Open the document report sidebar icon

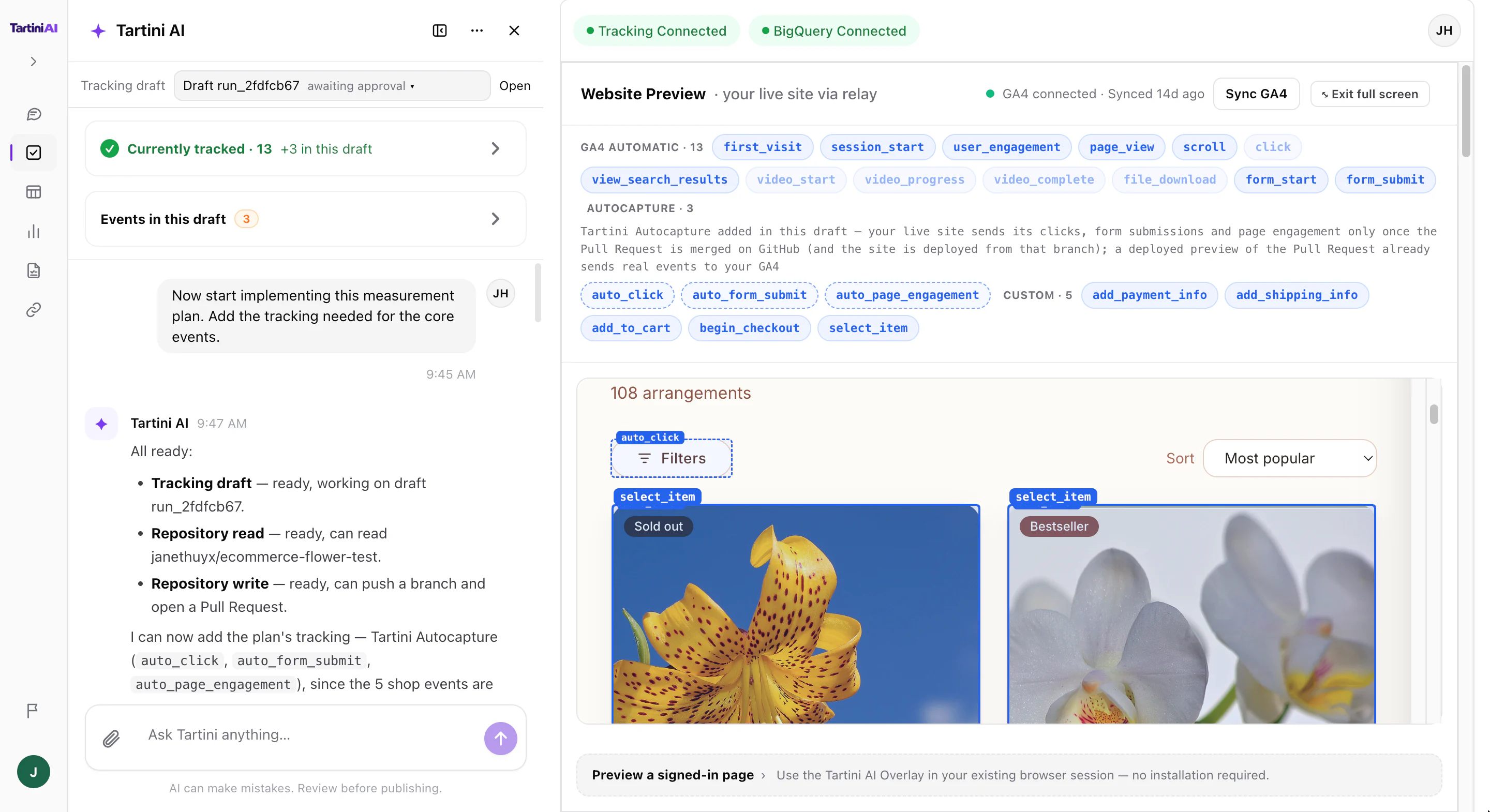click(34, 270)
